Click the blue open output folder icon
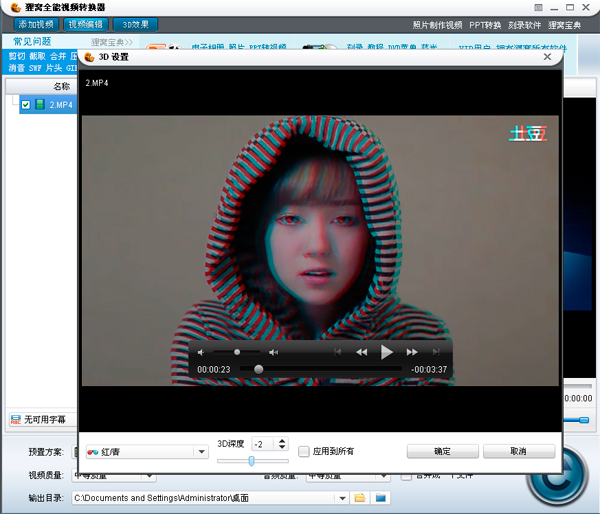This screenshot has height=514, width=600. click(x=380, y=498)
